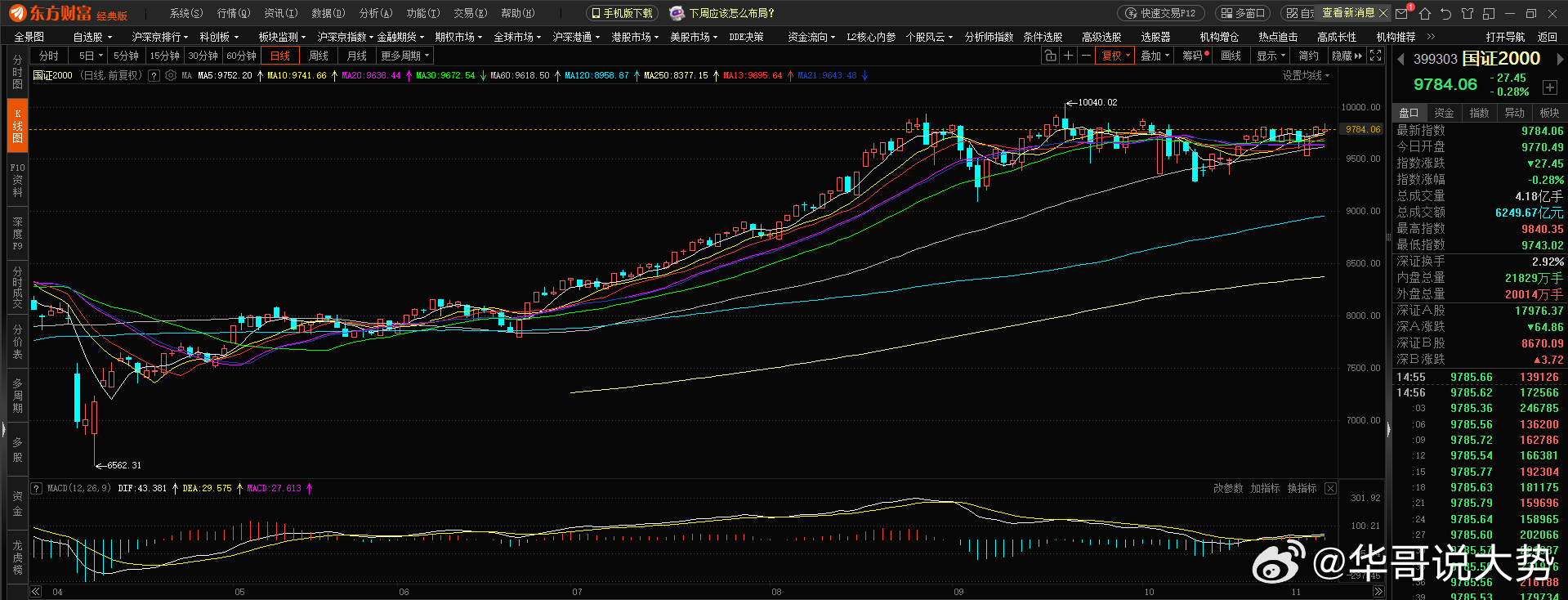This screenshot has width=1568, height=600.
Task: Click 改参数 for the MACD indicator
Action: coord(1228,488)
